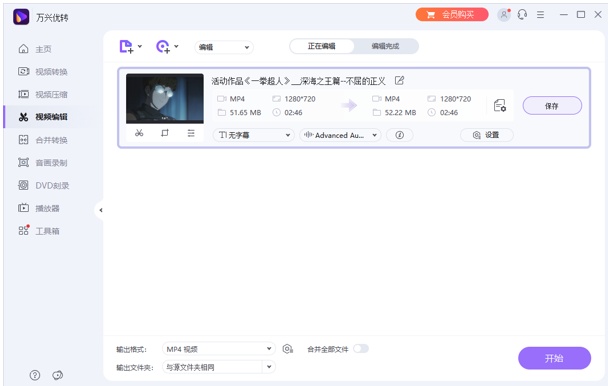Viewport: 608px width, 386px height.
Task: Click the purple 开始 button
Action: 554,358
